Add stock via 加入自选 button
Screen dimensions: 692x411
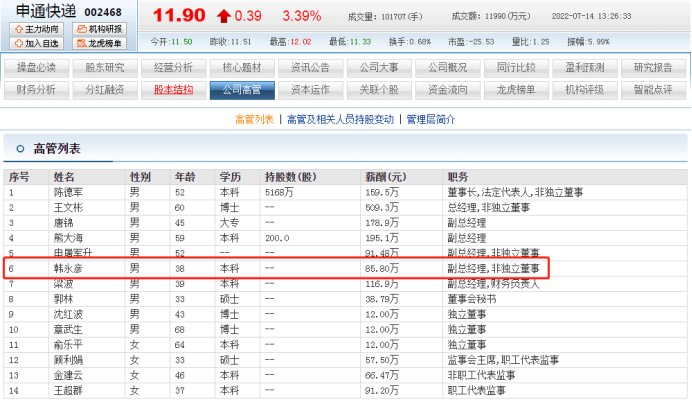click(37, 43)
